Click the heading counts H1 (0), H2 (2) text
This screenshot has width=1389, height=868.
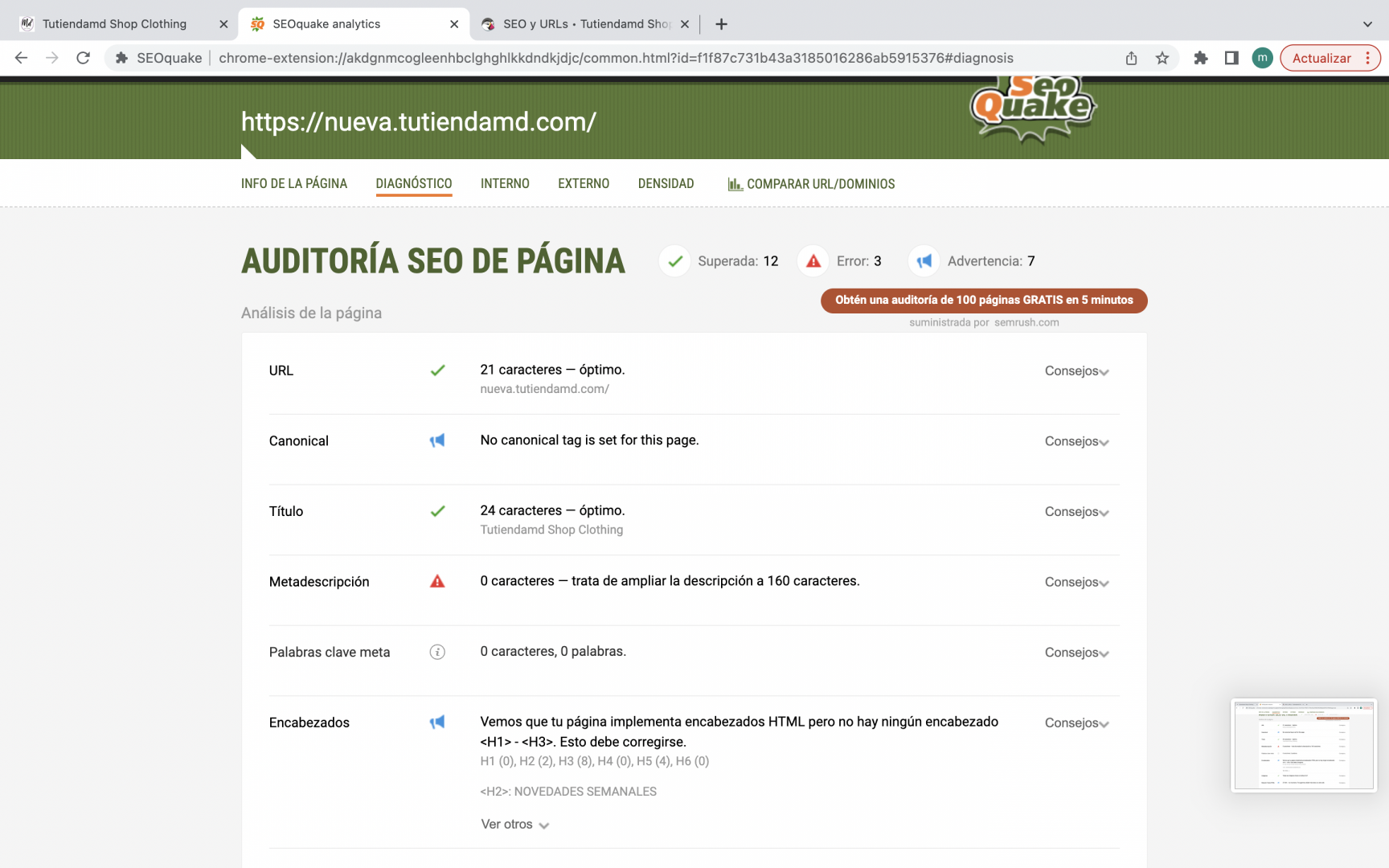point(595,761)
